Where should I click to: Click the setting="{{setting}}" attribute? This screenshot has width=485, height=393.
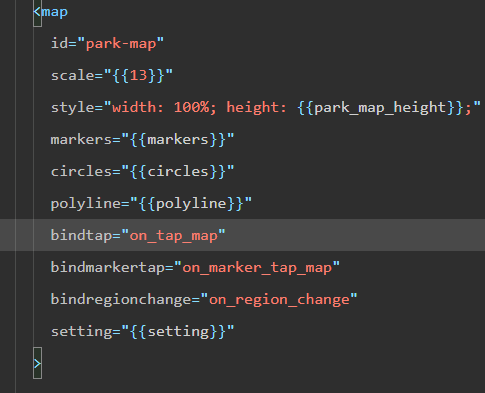pyautogui.click(x=142, y=332)
